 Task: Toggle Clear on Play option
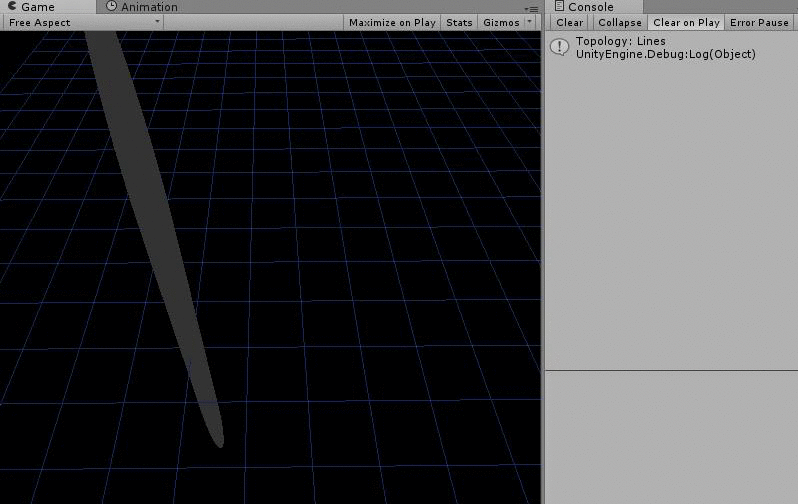[686, 22]
